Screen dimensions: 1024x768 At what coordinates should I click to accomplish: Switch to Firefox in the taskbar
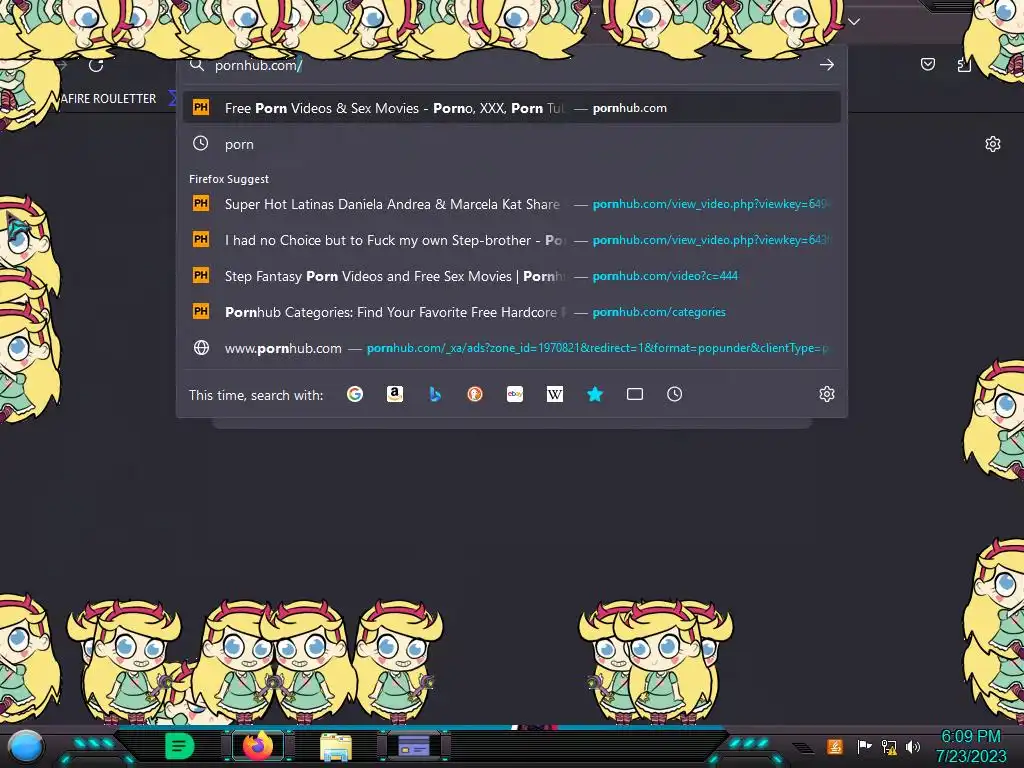pos(258,745)
